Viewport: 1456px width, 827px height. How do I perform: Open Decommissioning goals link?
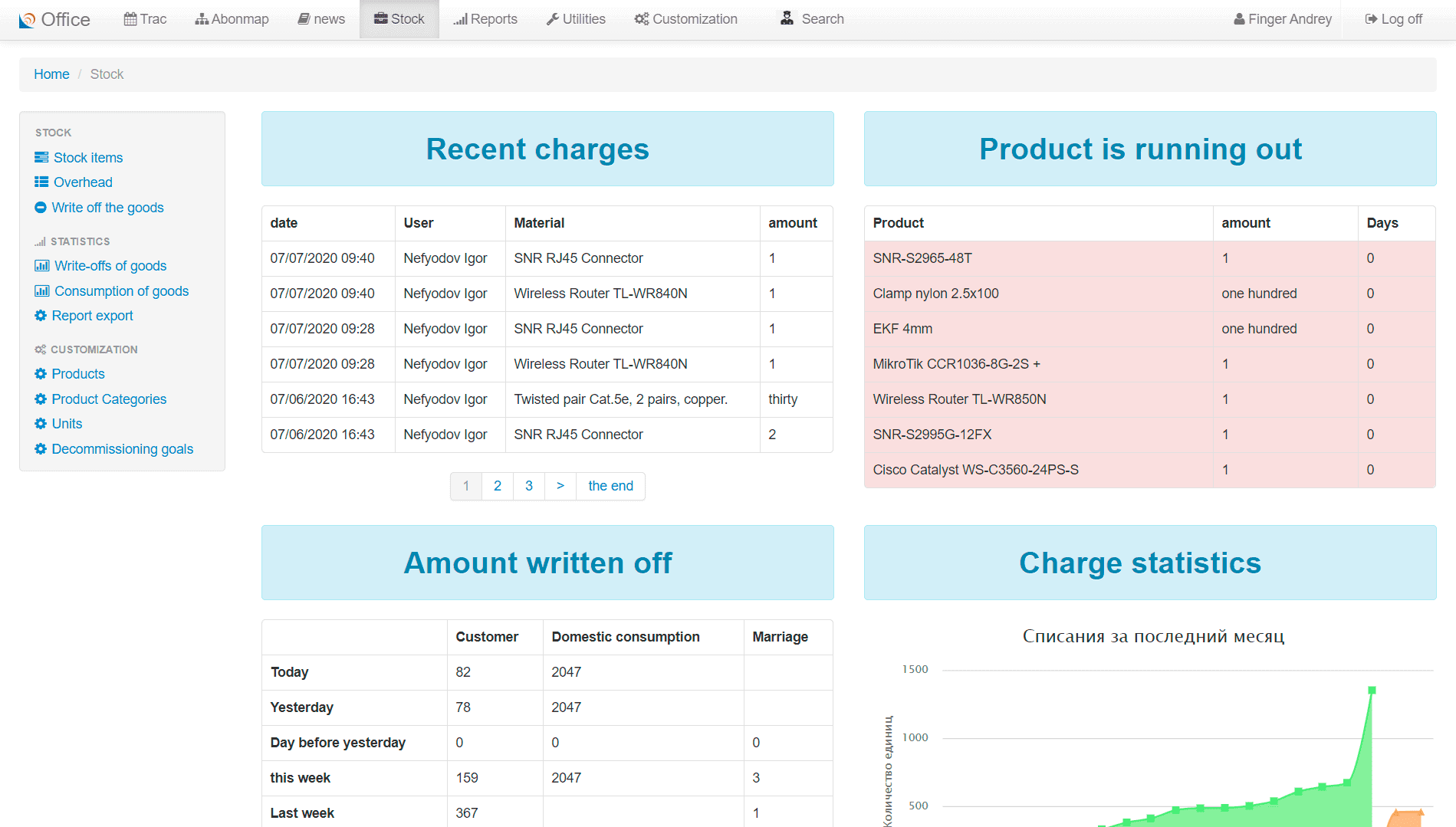coord(123,448)
